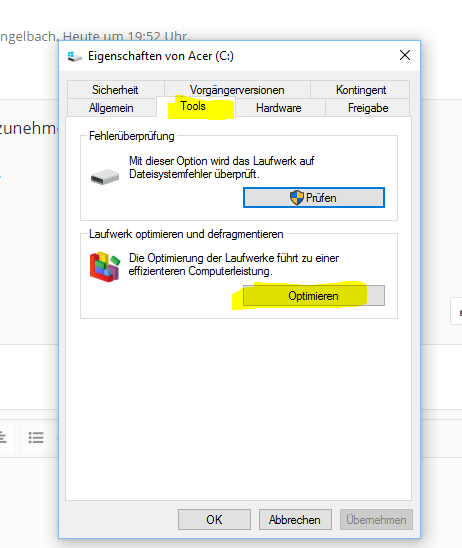Click the Abbrechen button
Screen dimensions: 462x548
(x=295, y=520)
